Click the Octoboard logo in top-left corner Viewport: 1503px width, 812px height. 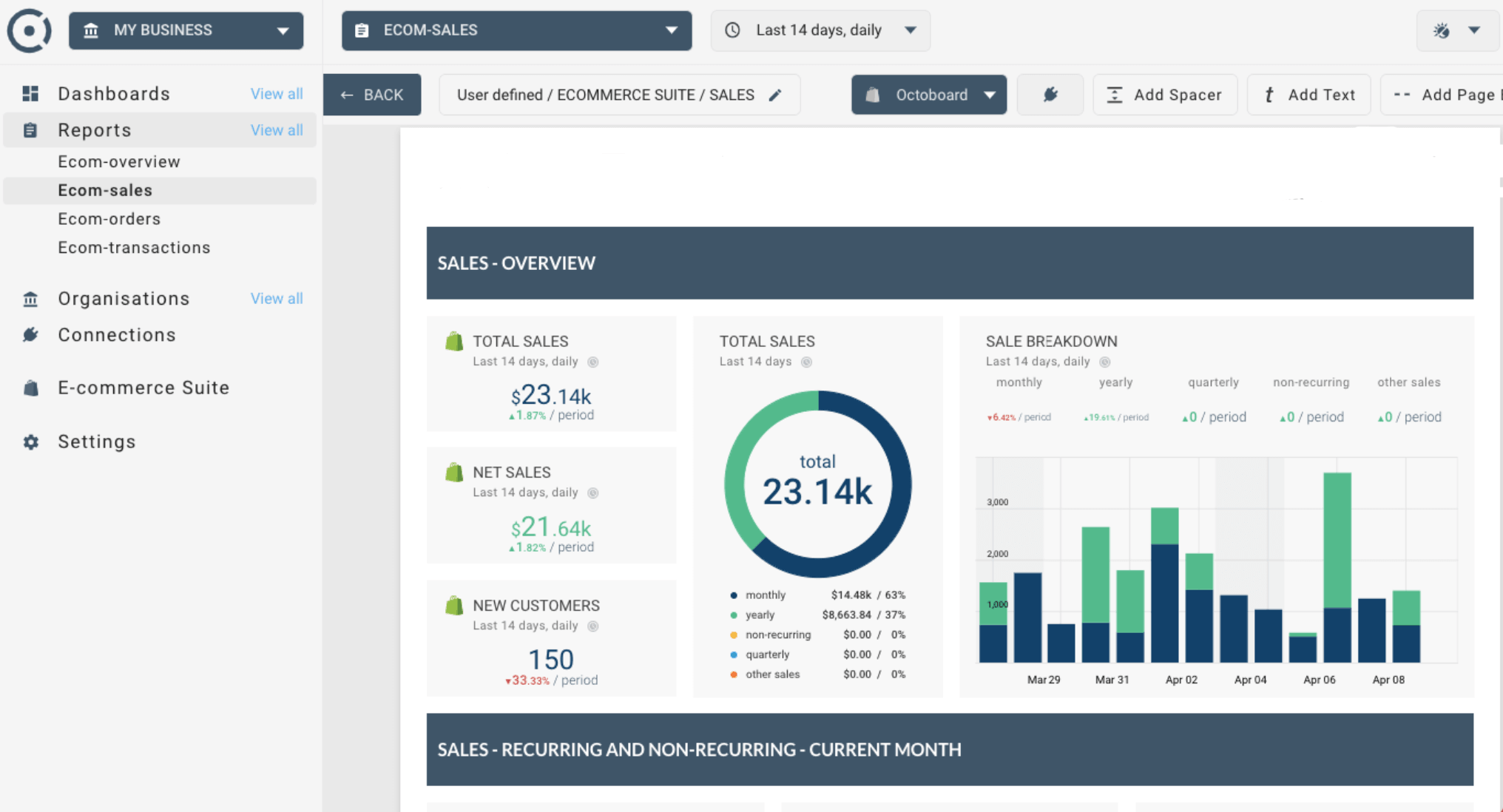(x=29, y=30)
